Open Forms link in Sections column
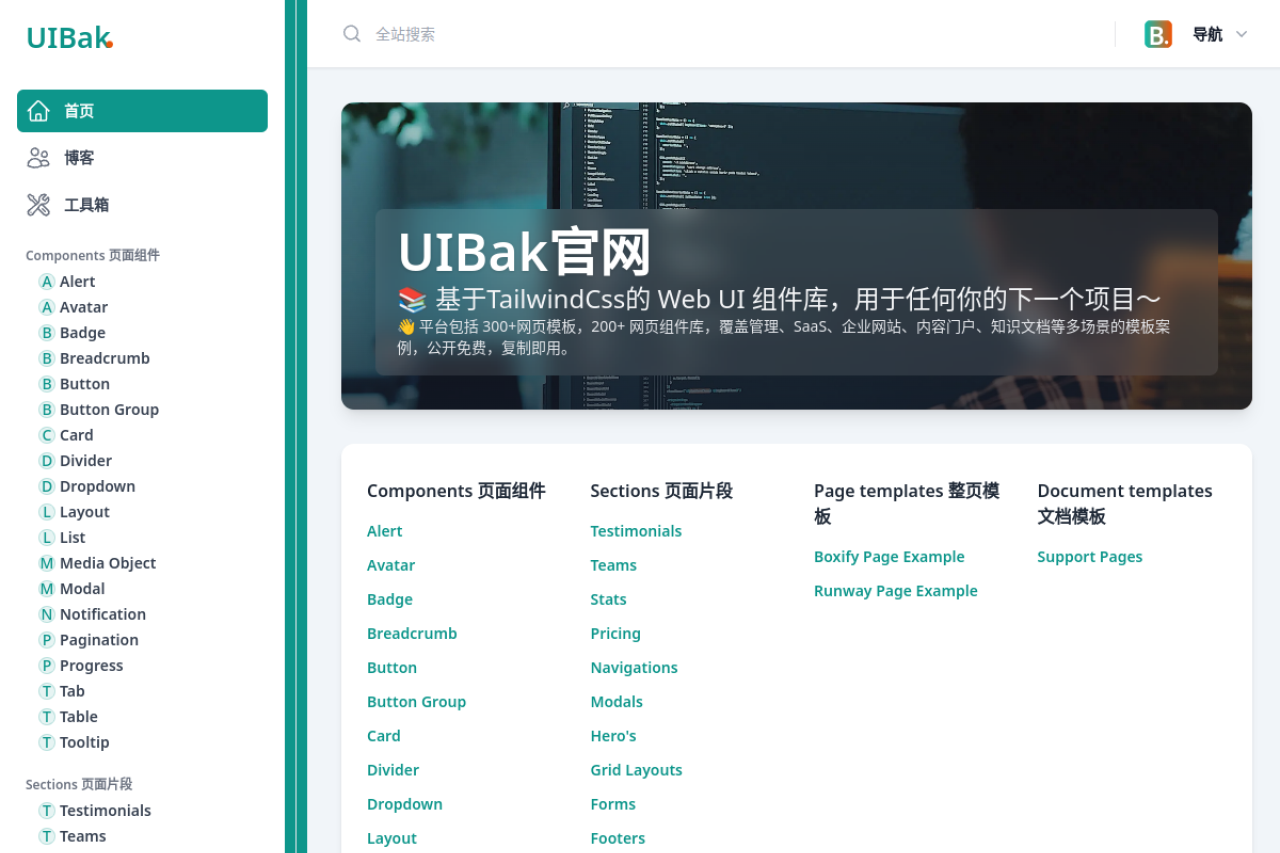Viewport: 1280px width, 853px height. tap(613, 804)
